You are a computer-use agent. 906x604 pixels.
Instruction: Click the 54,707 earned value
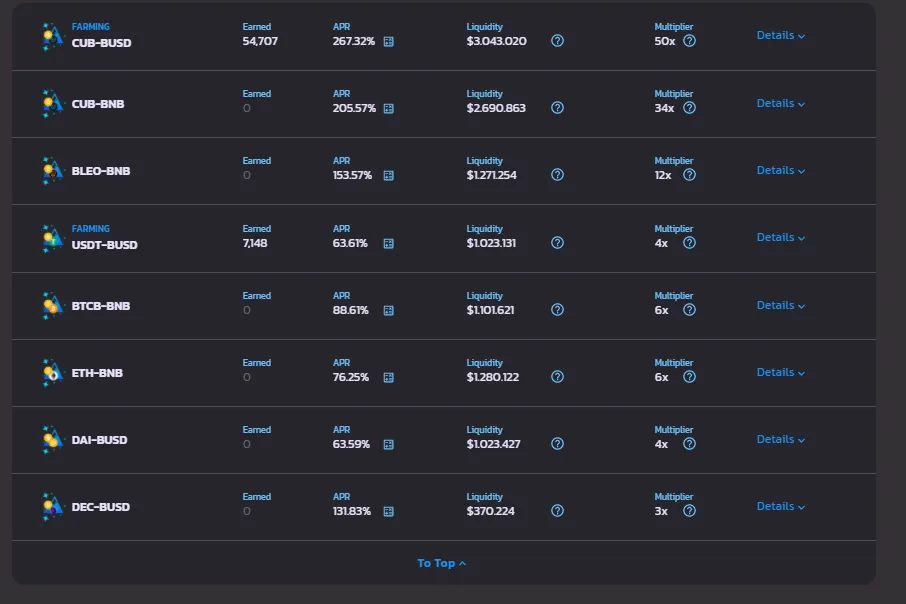coord(260,42)
